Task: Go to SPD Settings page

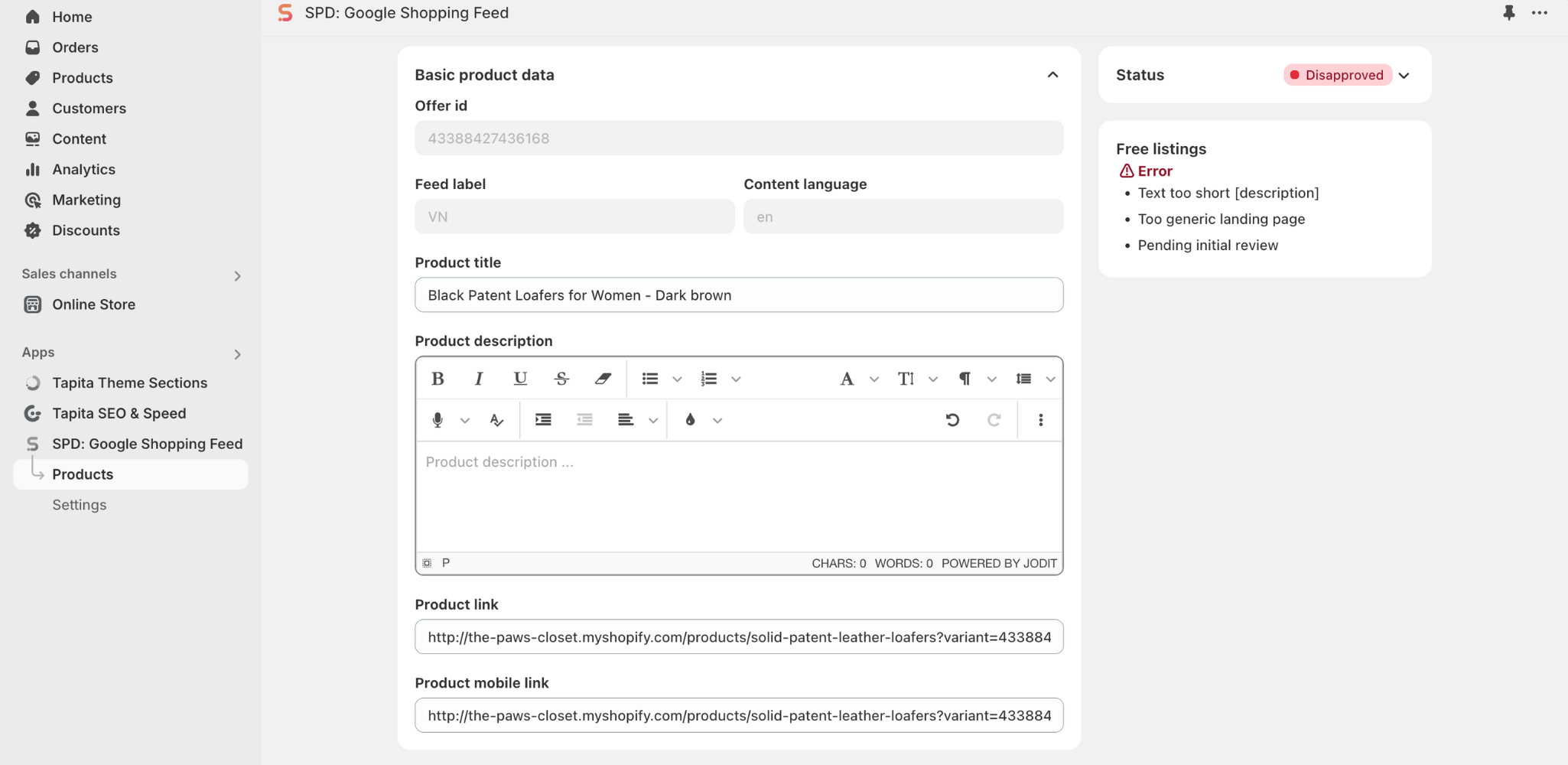Action: [x=80, y=505]
